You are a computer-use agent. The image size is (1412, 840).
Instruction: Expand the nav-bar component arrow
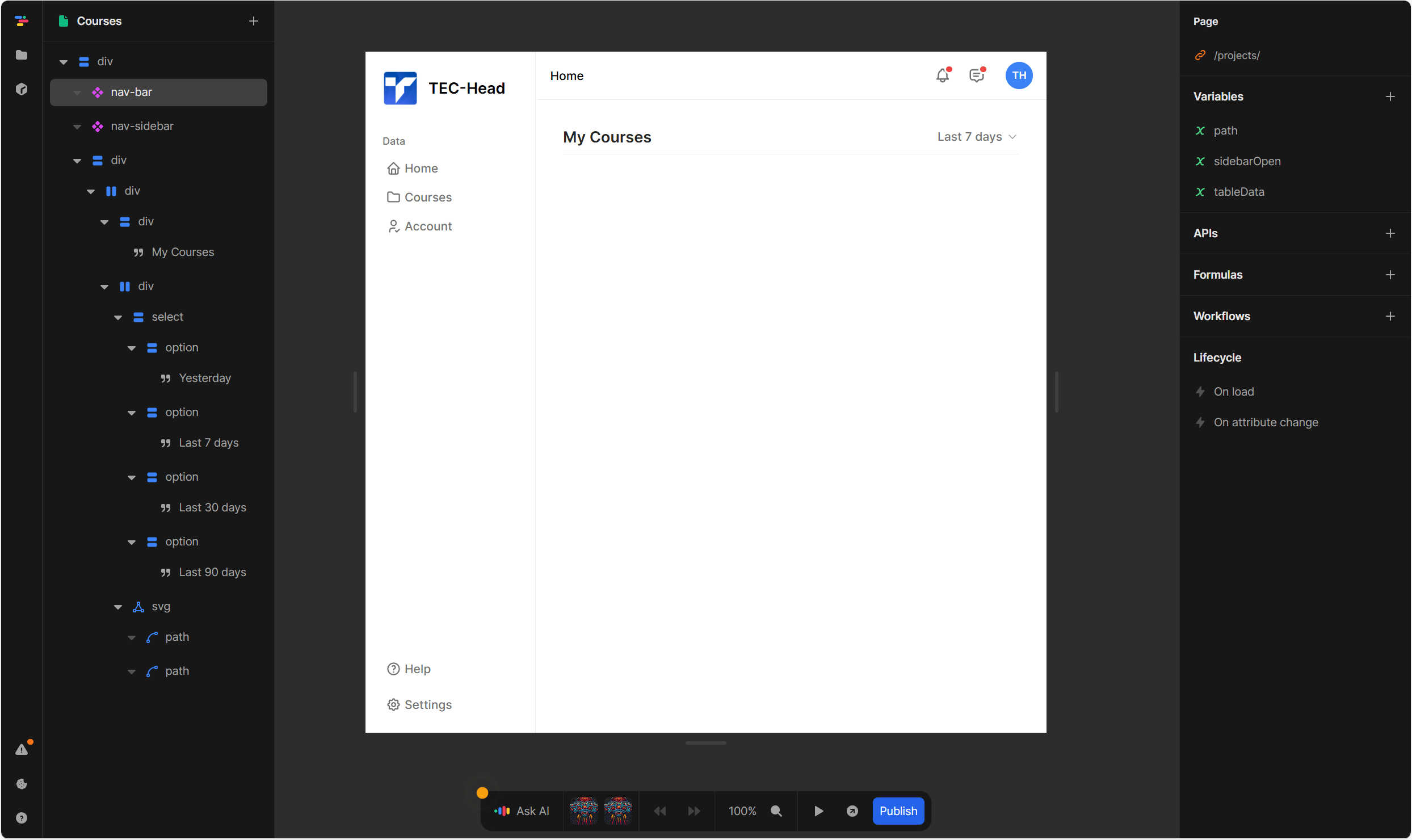(x=77, y=93)
